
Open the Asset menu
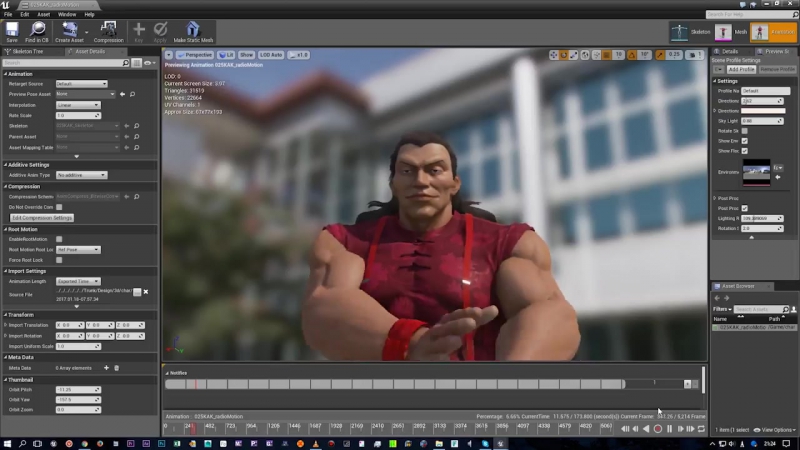[x=44, y=14]
